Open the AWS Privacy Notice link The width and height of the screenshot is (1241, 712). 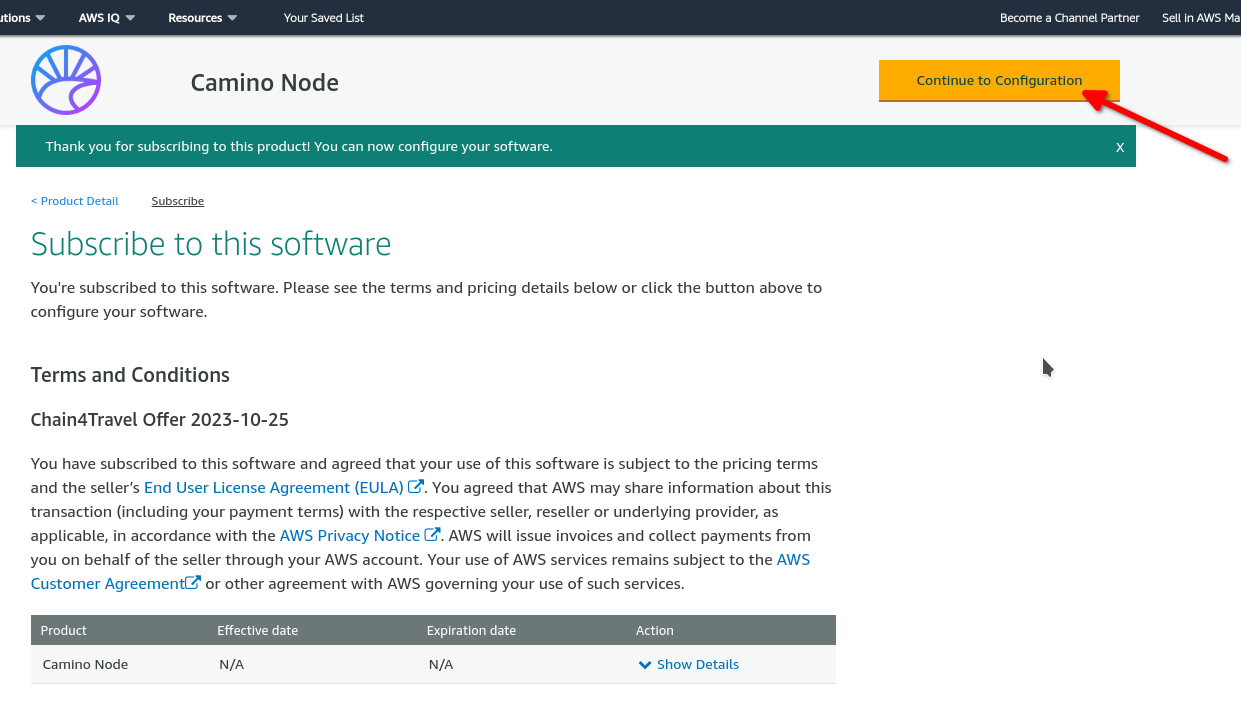(x=349, y=535)
